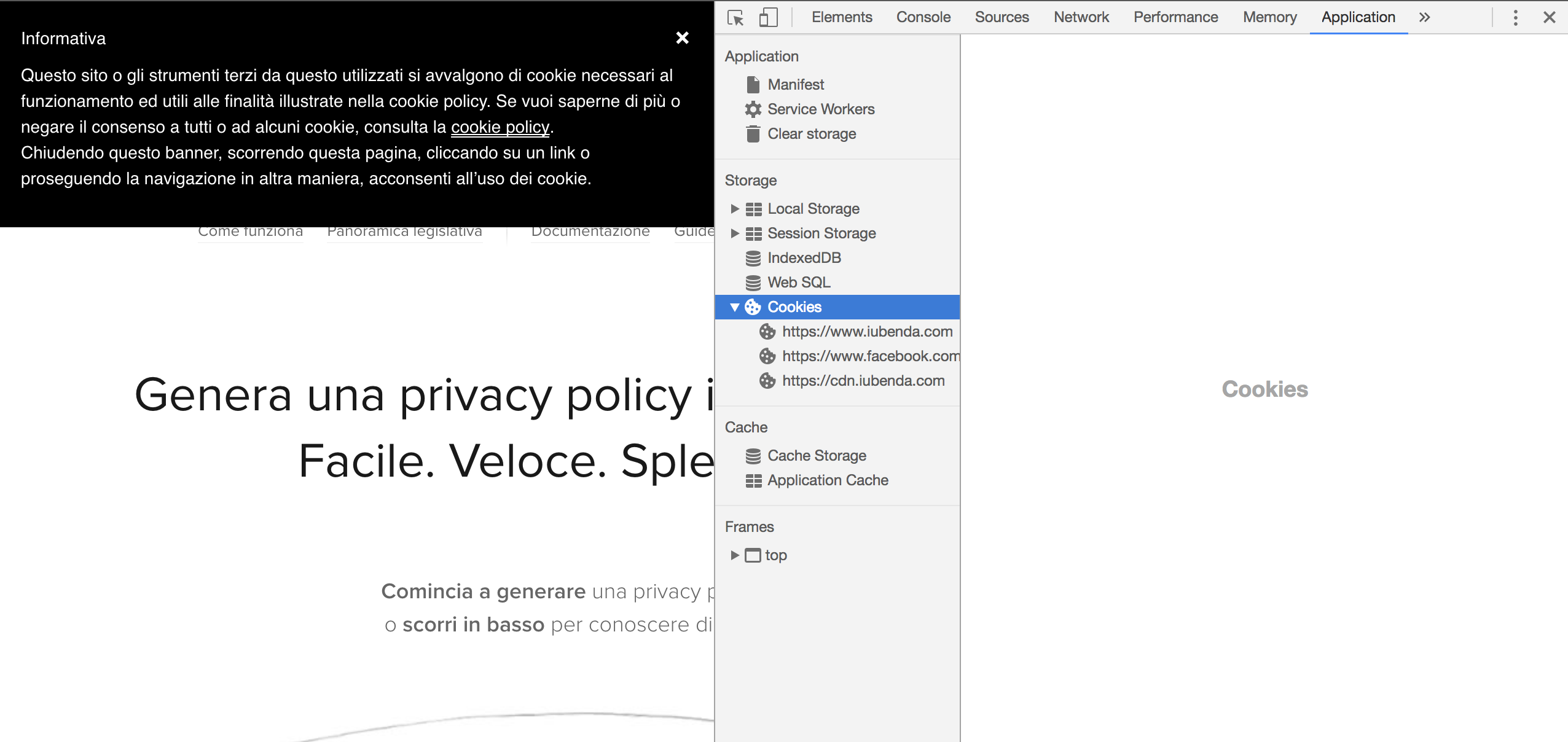
Task: Open Service Workers via its gear icon
Action: pos(753,109)
